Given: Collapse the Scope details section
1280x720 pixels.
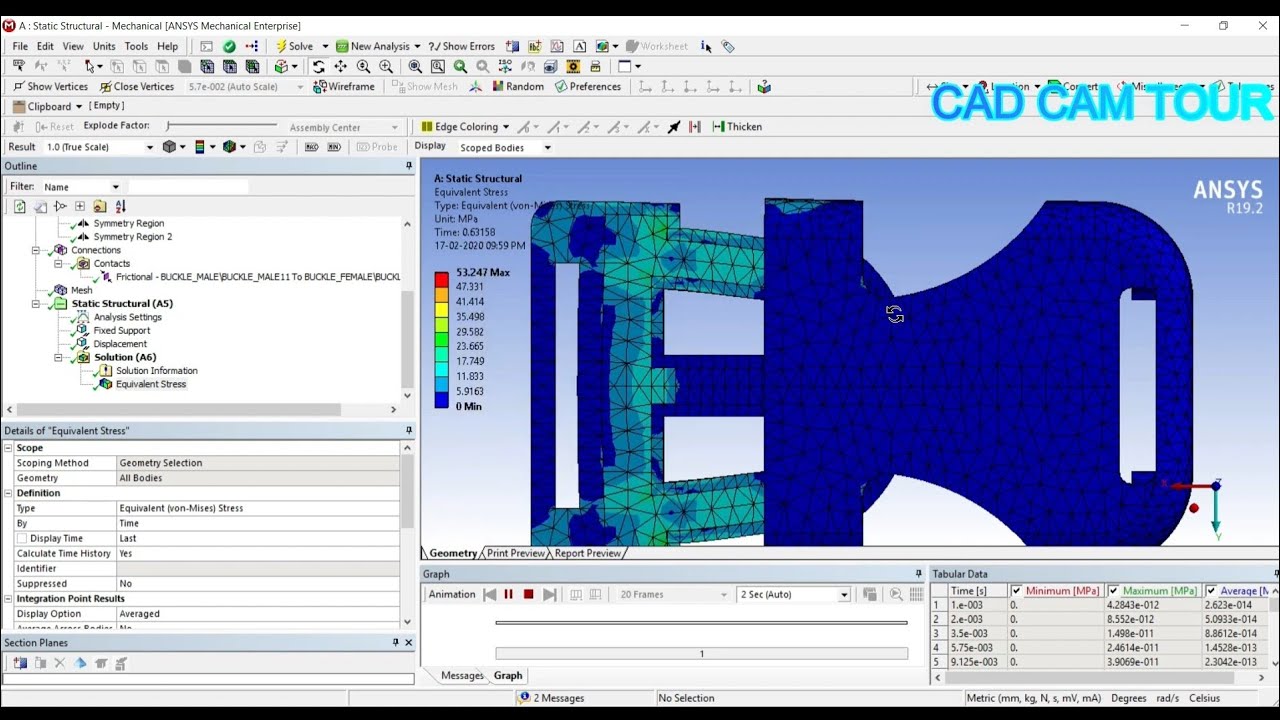Looking at the screenshot, I should click(8, 448).
